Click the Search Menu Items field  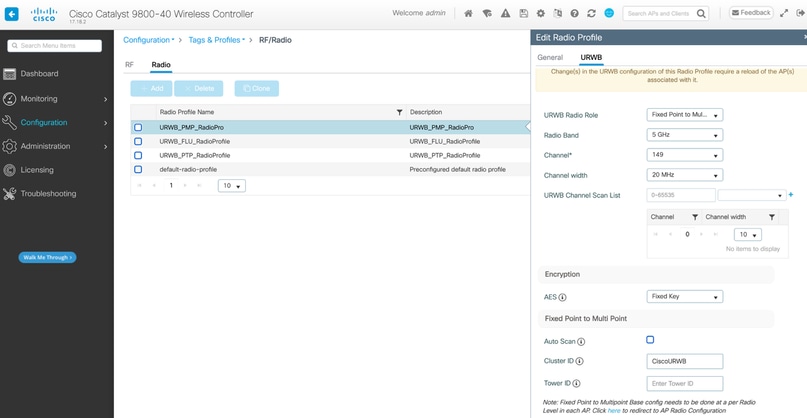55,46
